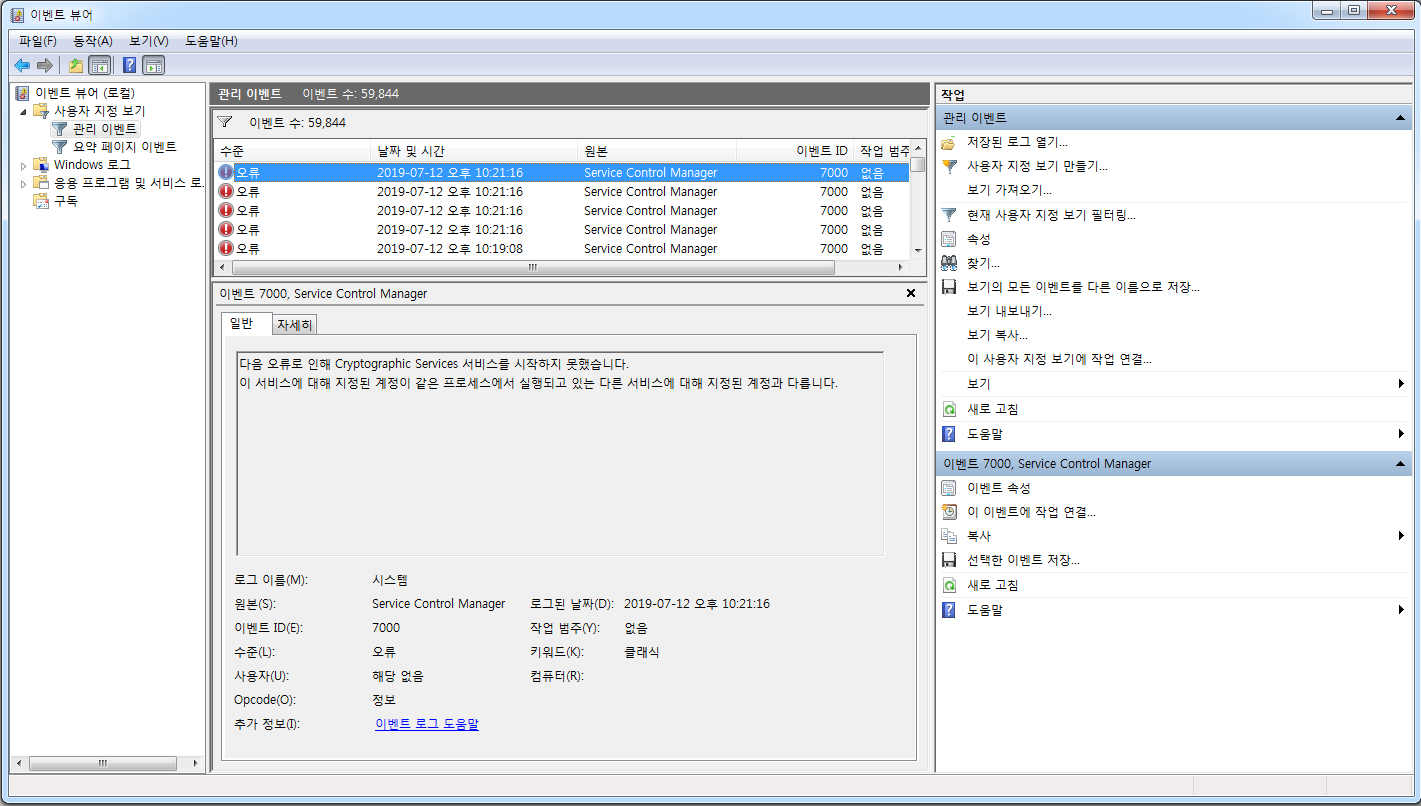The width and height of the screenshot is (1421, 806).
Task: Choose 보기 복사 action
Action: [x=997, y=335]
